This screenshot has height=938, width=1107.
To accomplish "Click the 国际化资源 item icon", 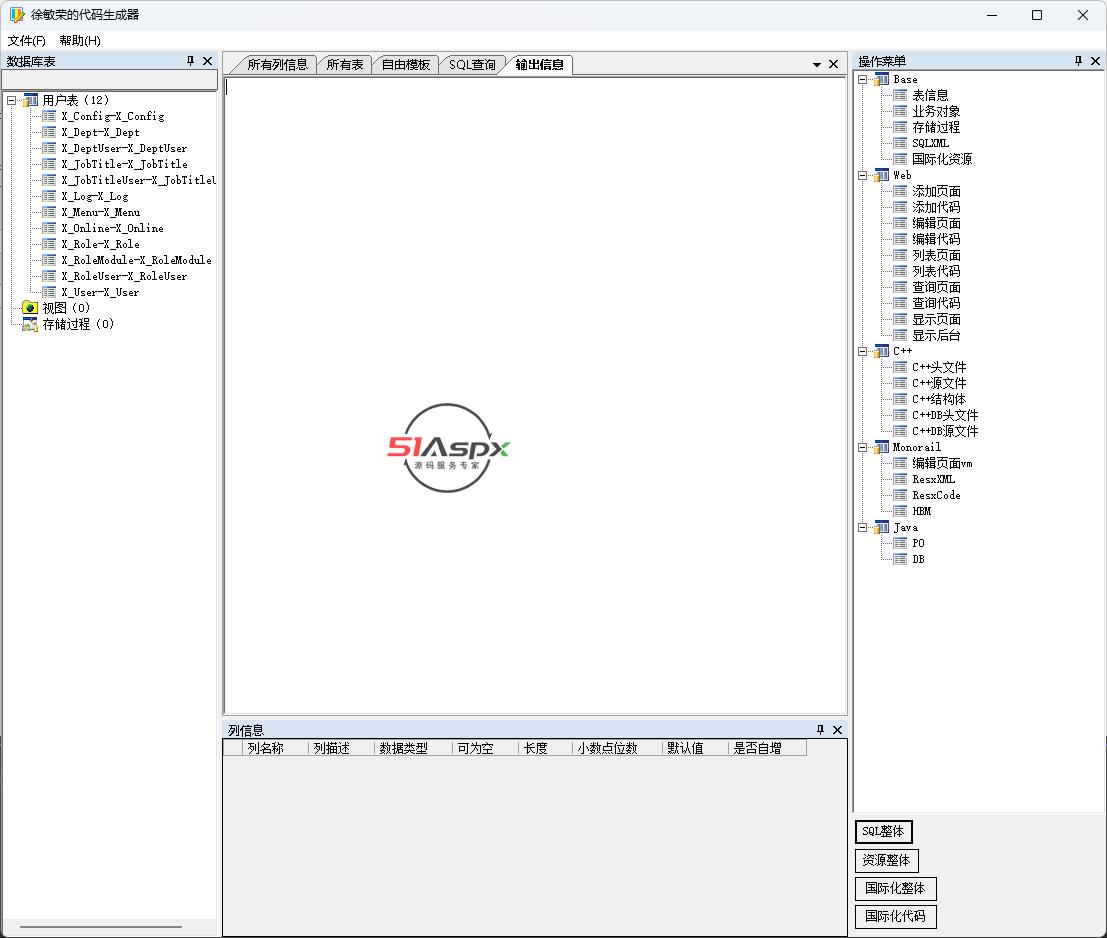I will [900, 160].
